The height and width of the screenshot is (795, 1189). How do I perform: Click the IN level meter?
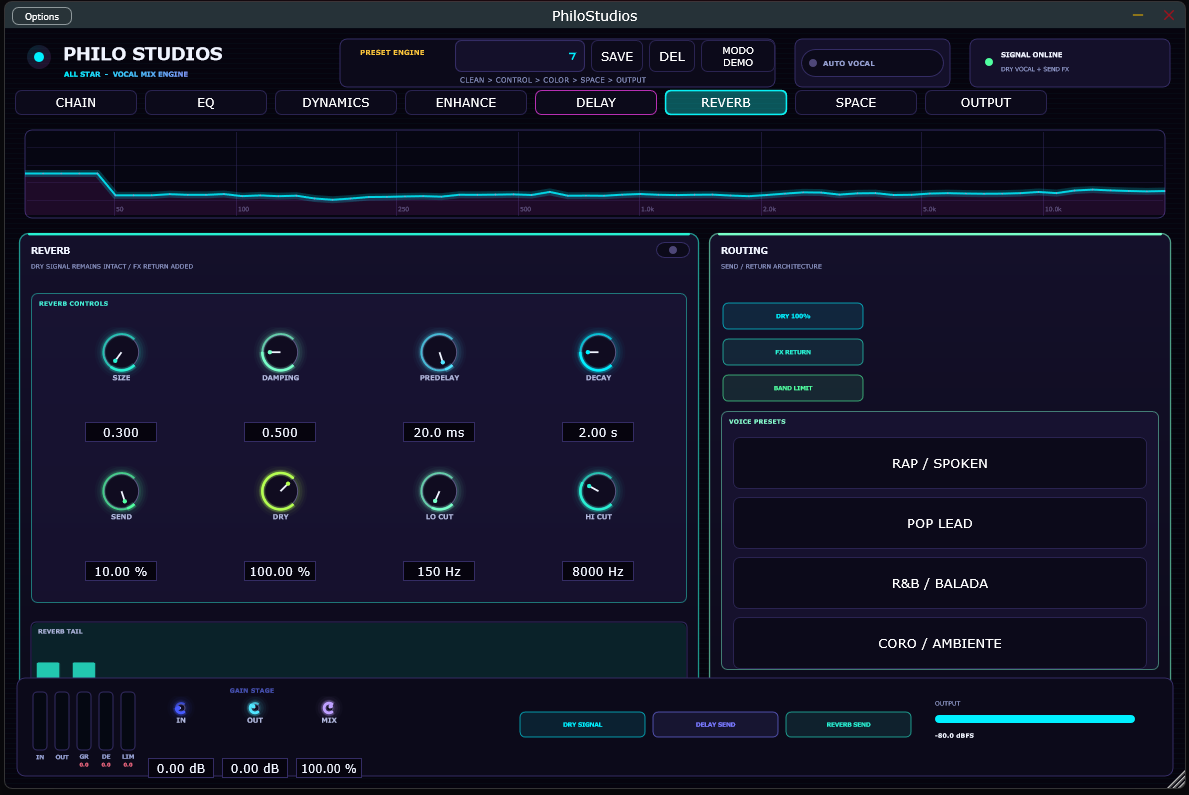(x=39, y=721)
